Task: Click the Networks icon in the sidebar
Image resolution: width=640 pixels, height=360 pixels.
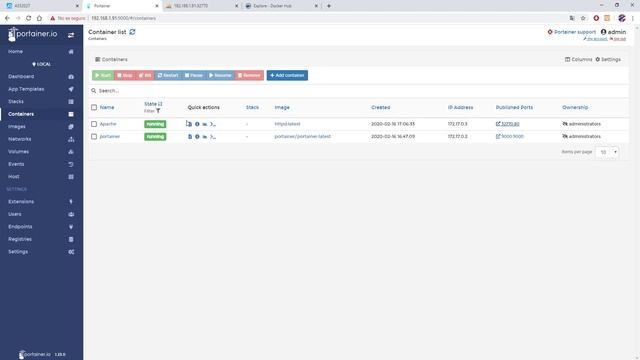Action: click(x=71, y=139)
